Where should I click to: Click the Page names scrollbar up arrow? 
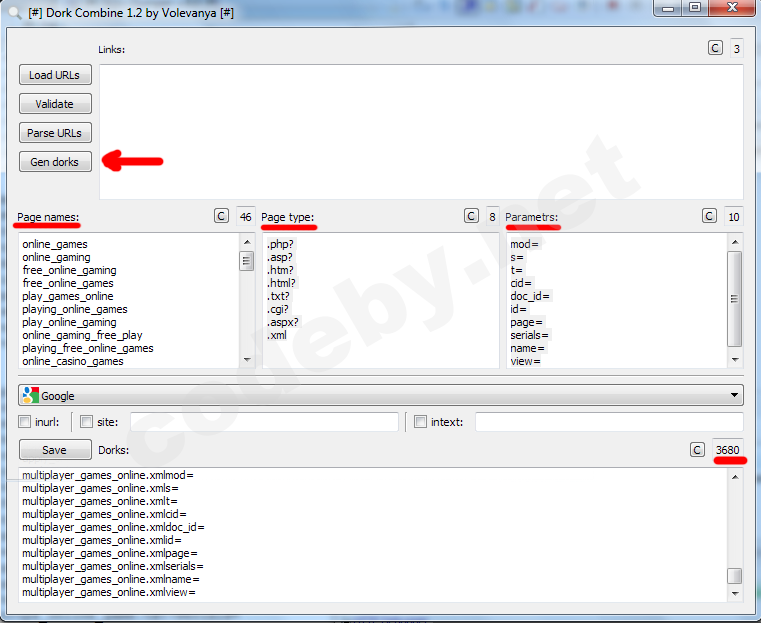pyautogui.click(x=247, y=242)
